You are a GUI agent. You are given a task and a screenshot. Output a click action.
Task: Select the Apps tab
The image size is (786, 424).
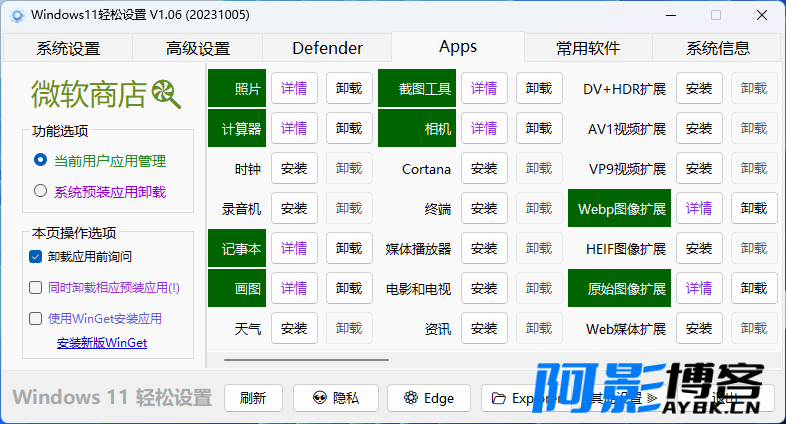[458, 47]
